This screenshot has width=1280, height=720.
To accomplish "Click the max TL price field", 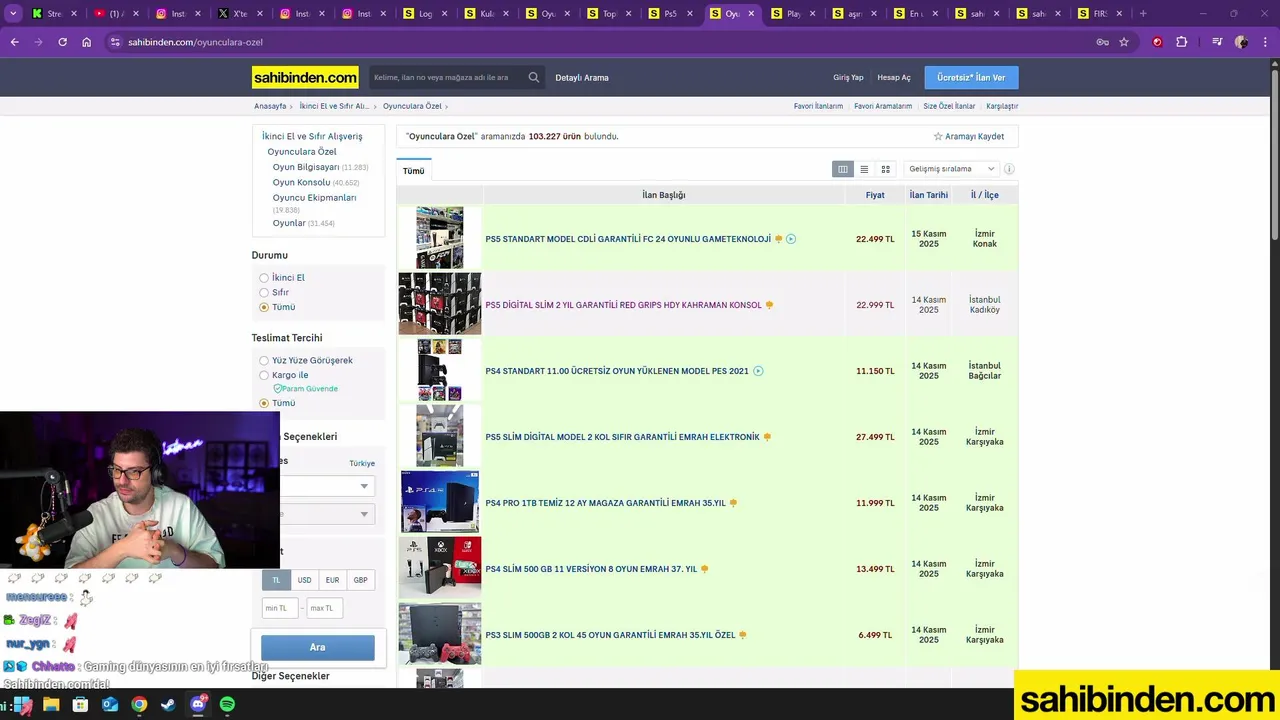I will [325, 608].
